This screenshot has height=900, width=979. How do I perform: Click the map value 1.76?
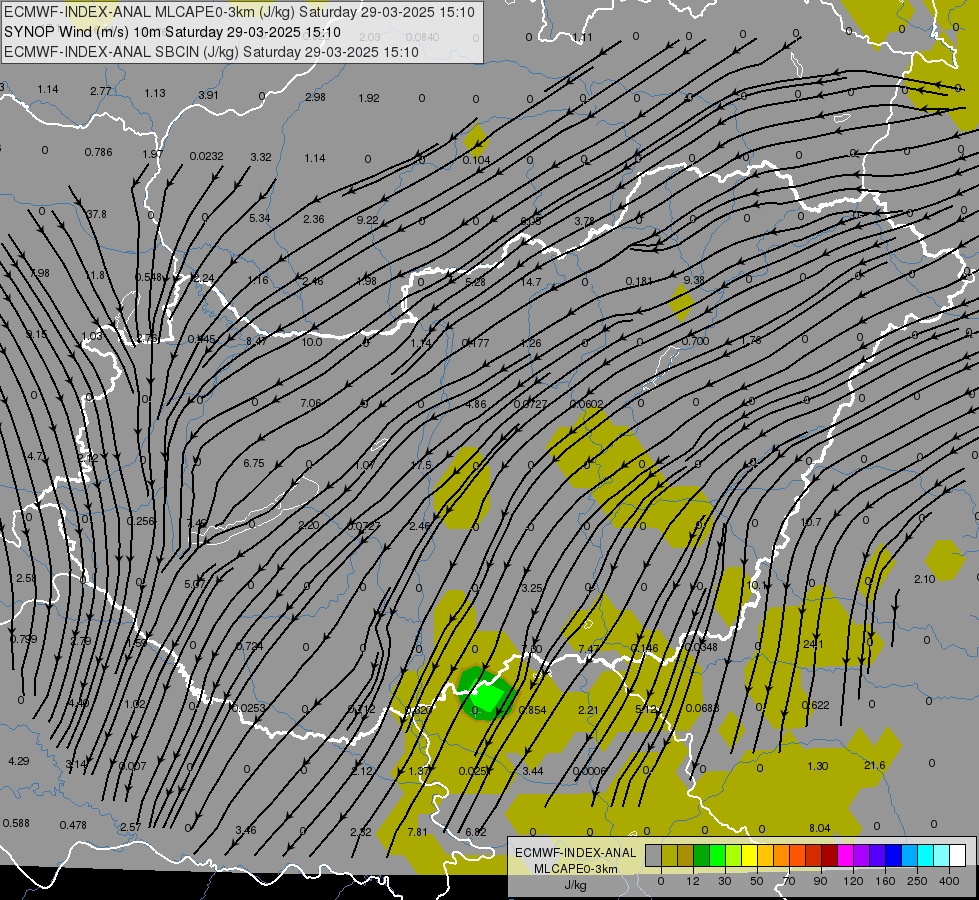[x=751, y=340]
